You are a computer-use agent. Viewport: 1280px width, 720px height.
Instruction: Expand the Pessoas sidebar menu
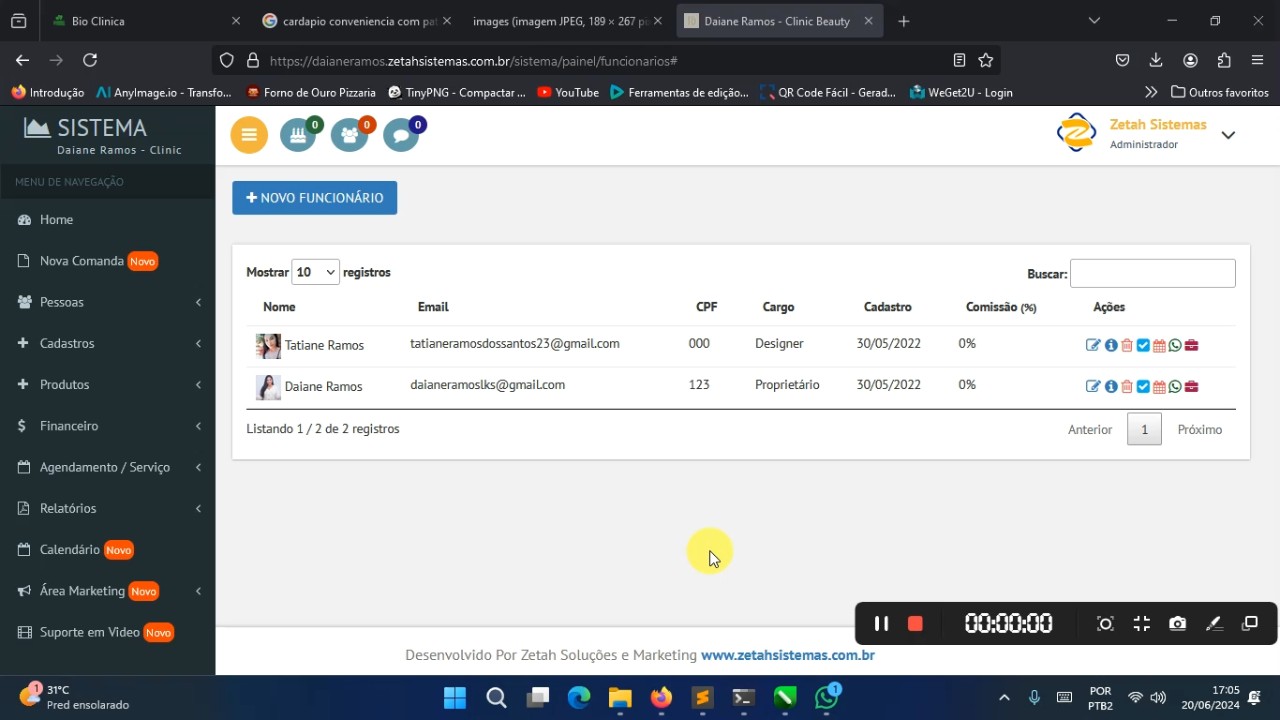(x=108, y=302)
